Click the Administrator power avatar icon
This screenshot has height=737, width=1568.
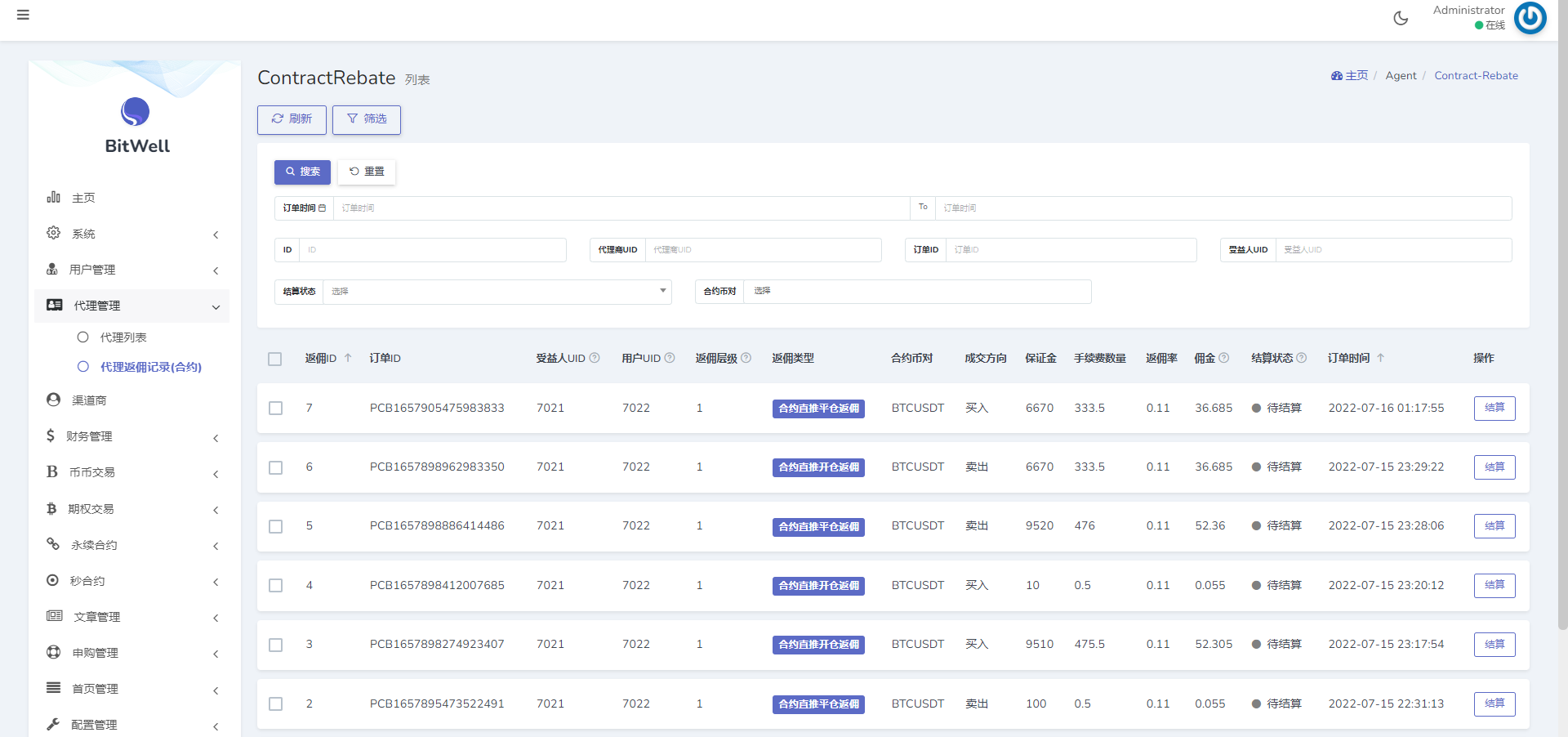(x=1530, y=18)
